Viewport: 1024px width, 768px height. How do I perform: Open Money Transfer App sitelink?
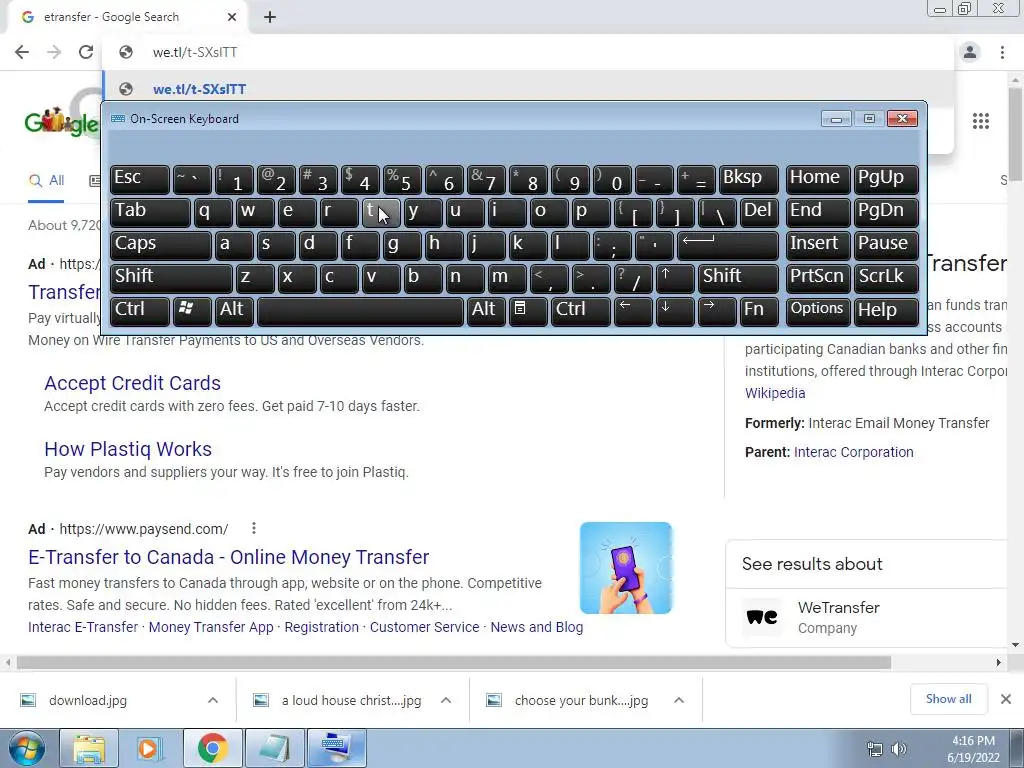coord(211,627)
